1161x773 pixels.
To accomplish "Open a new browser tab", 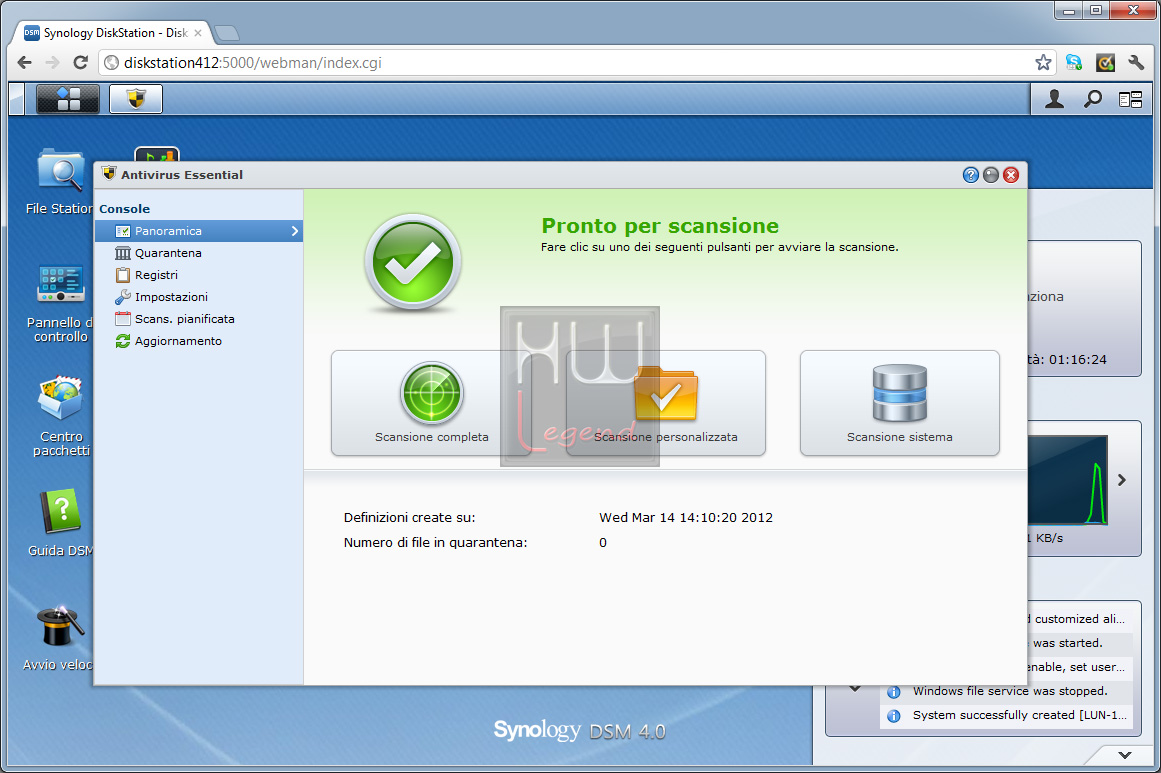I will tap(226, 33).
